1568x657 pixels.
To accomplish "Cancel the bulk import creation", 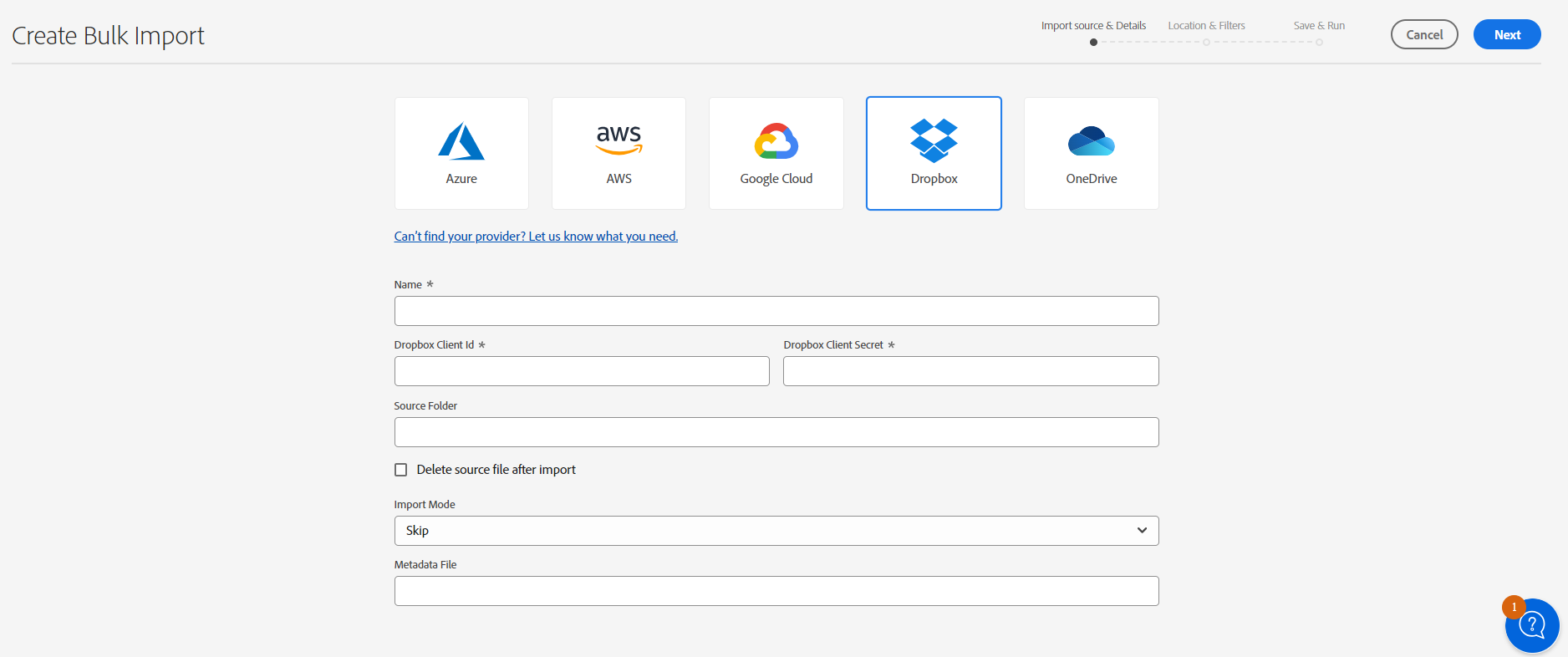I will [x=1424, y=34].
